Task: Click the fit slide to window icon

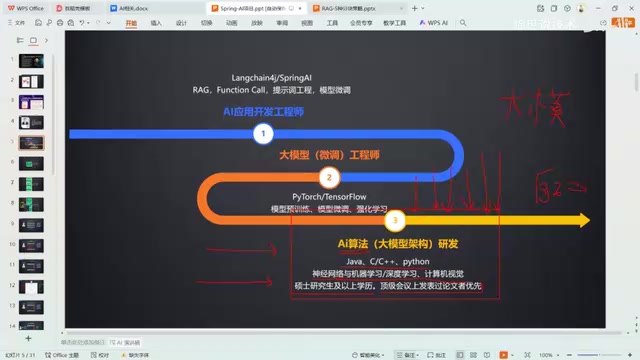Action: pyautogui.click(x=528, y=355)
